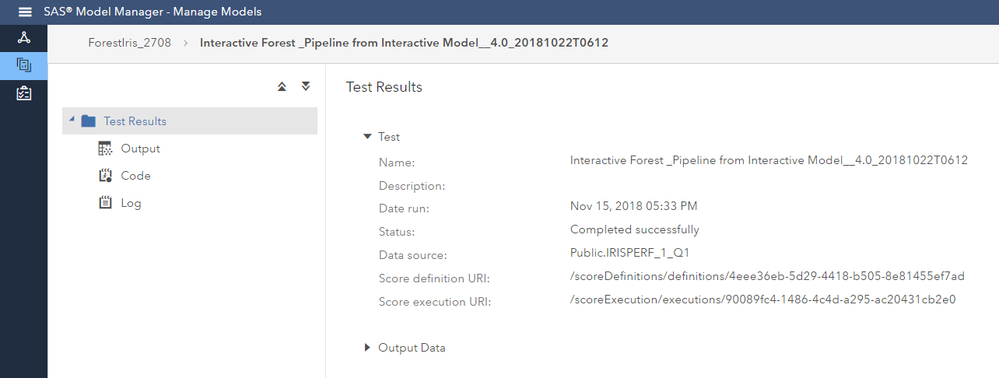Click the Score definition URI: label
Screen dimensions: 999x378
[434, 279]
